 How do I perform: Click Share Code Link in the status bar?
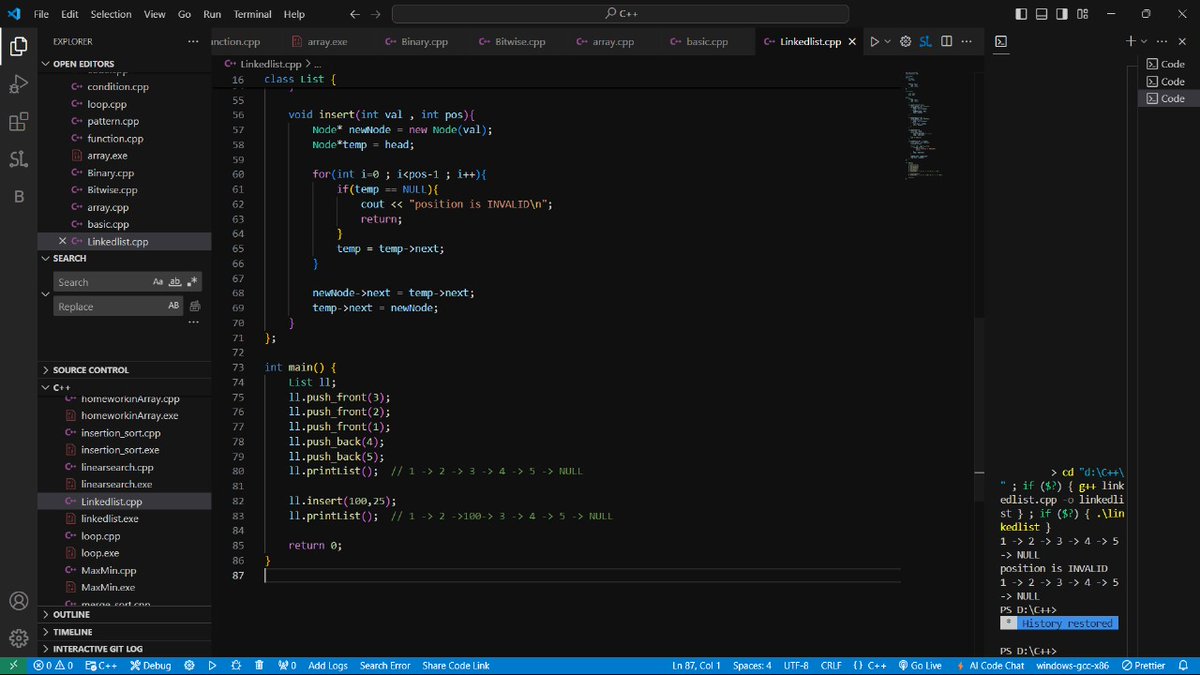pos(456,665)
